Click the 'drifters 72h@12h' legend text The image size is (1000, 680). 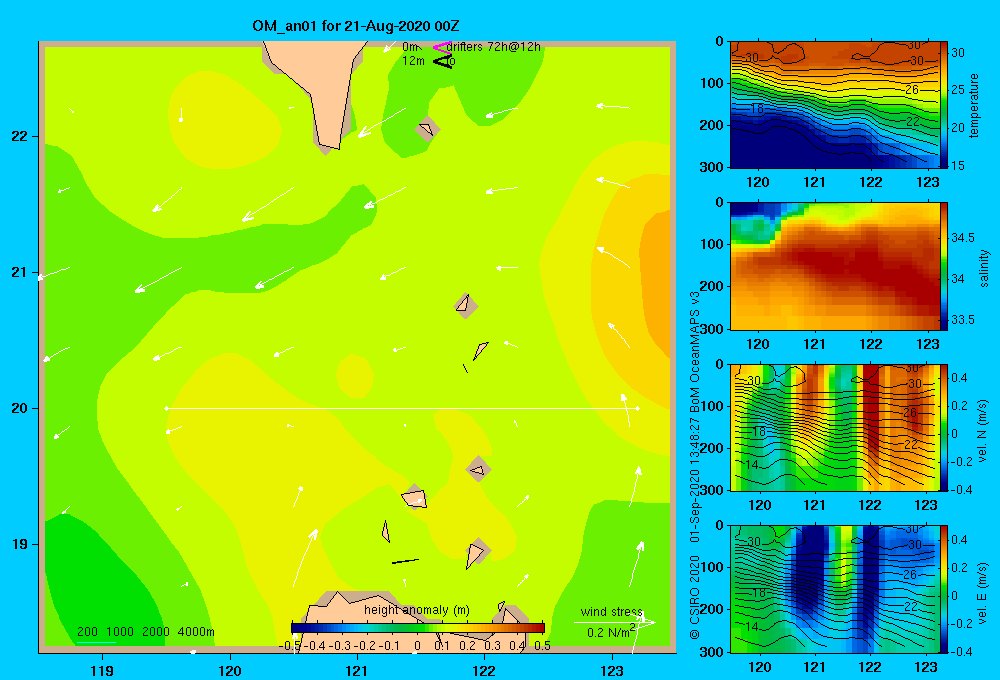click(x=493, y=47)
